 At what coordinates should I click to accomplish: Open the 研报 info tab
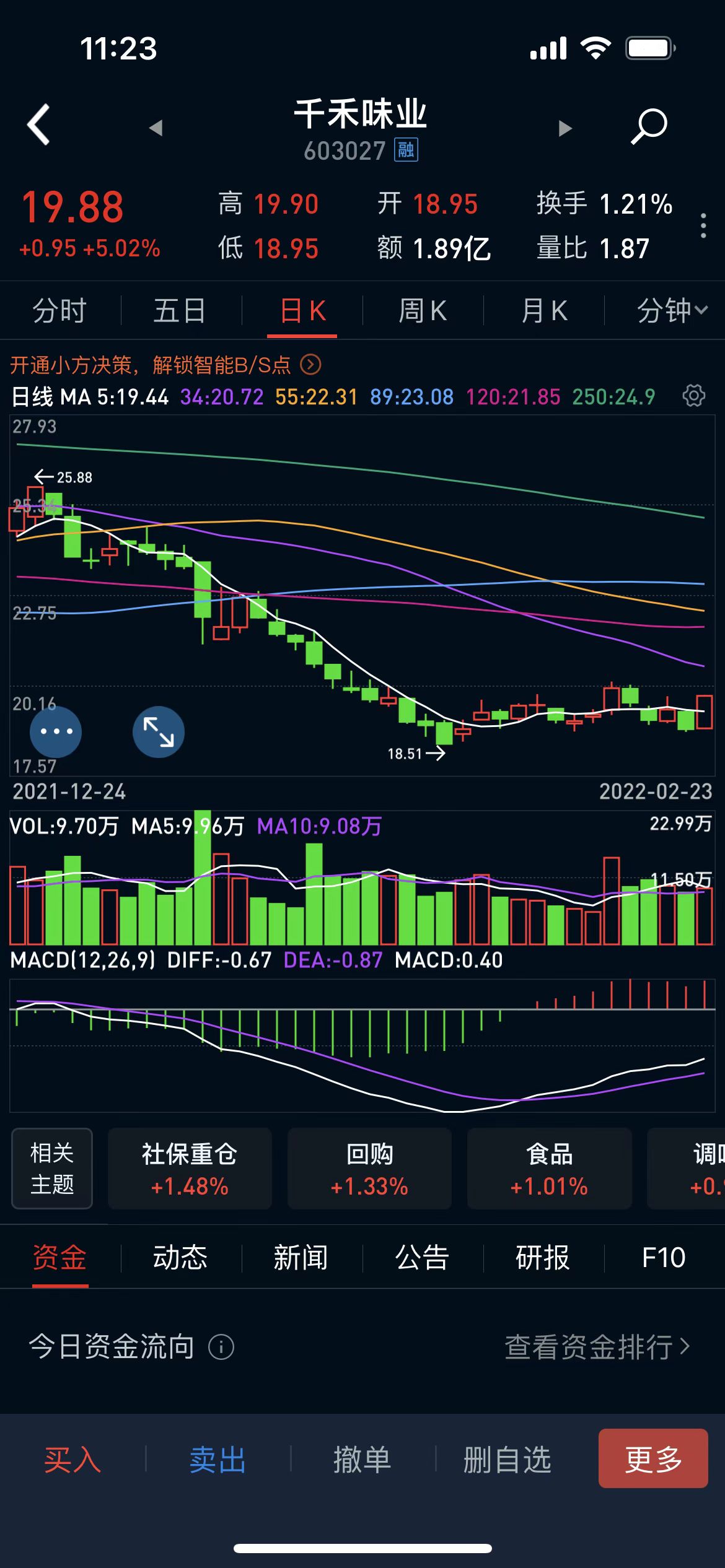[543, 1257]
